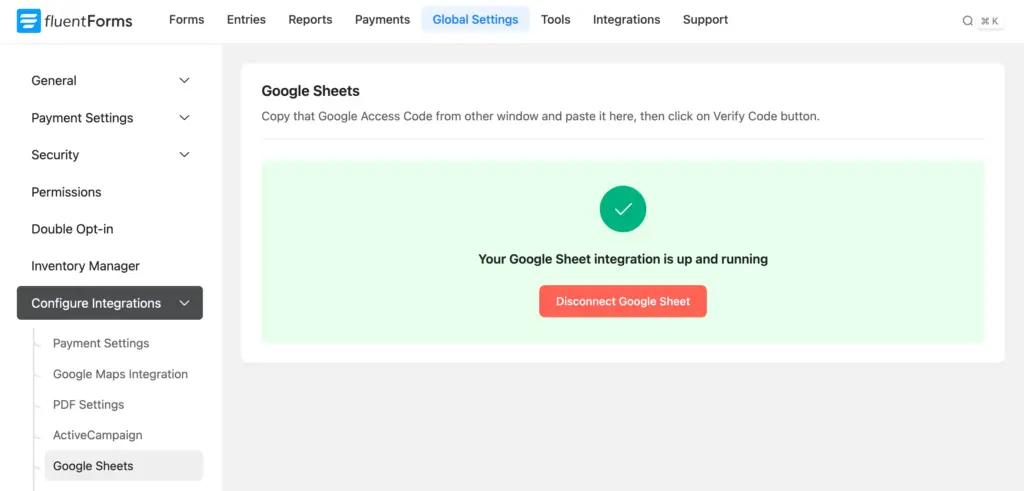This screenshot has height=491, width=1024.
Task: Open PDF Settings in the sidebar
Action: tap(88, 405)
